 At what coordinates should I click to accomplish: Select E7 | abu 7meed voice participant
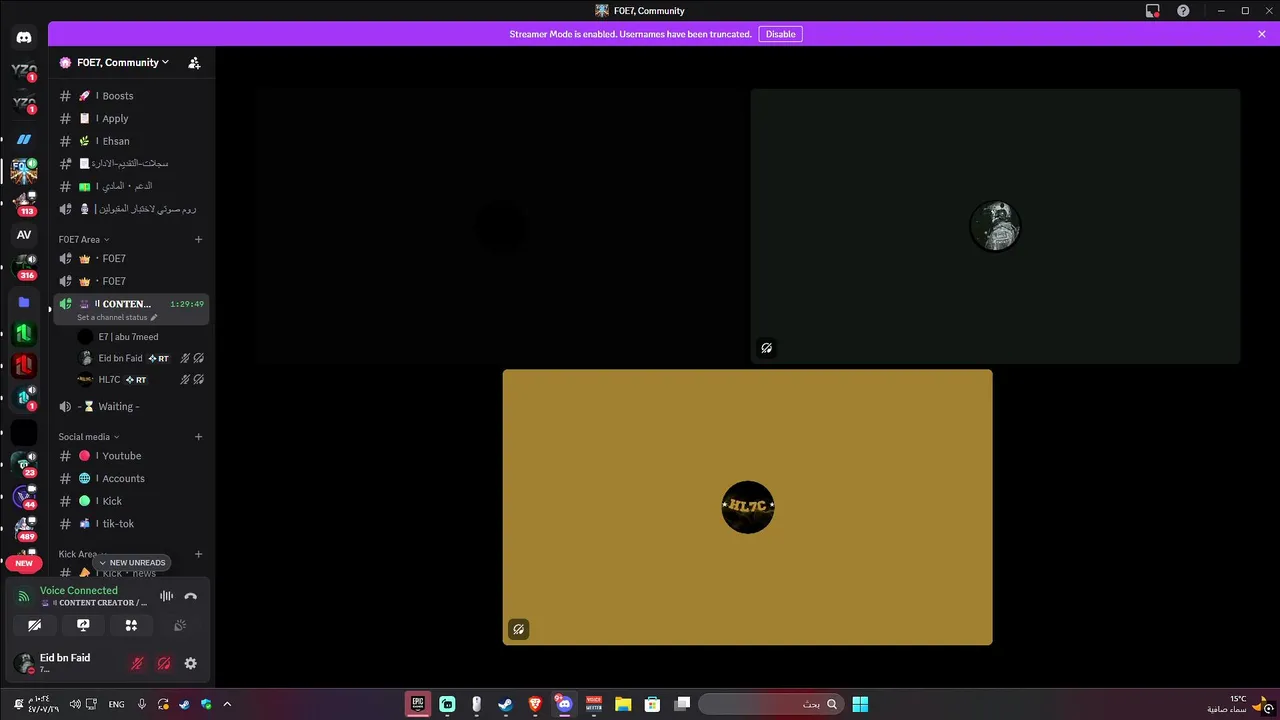[140, 337]
